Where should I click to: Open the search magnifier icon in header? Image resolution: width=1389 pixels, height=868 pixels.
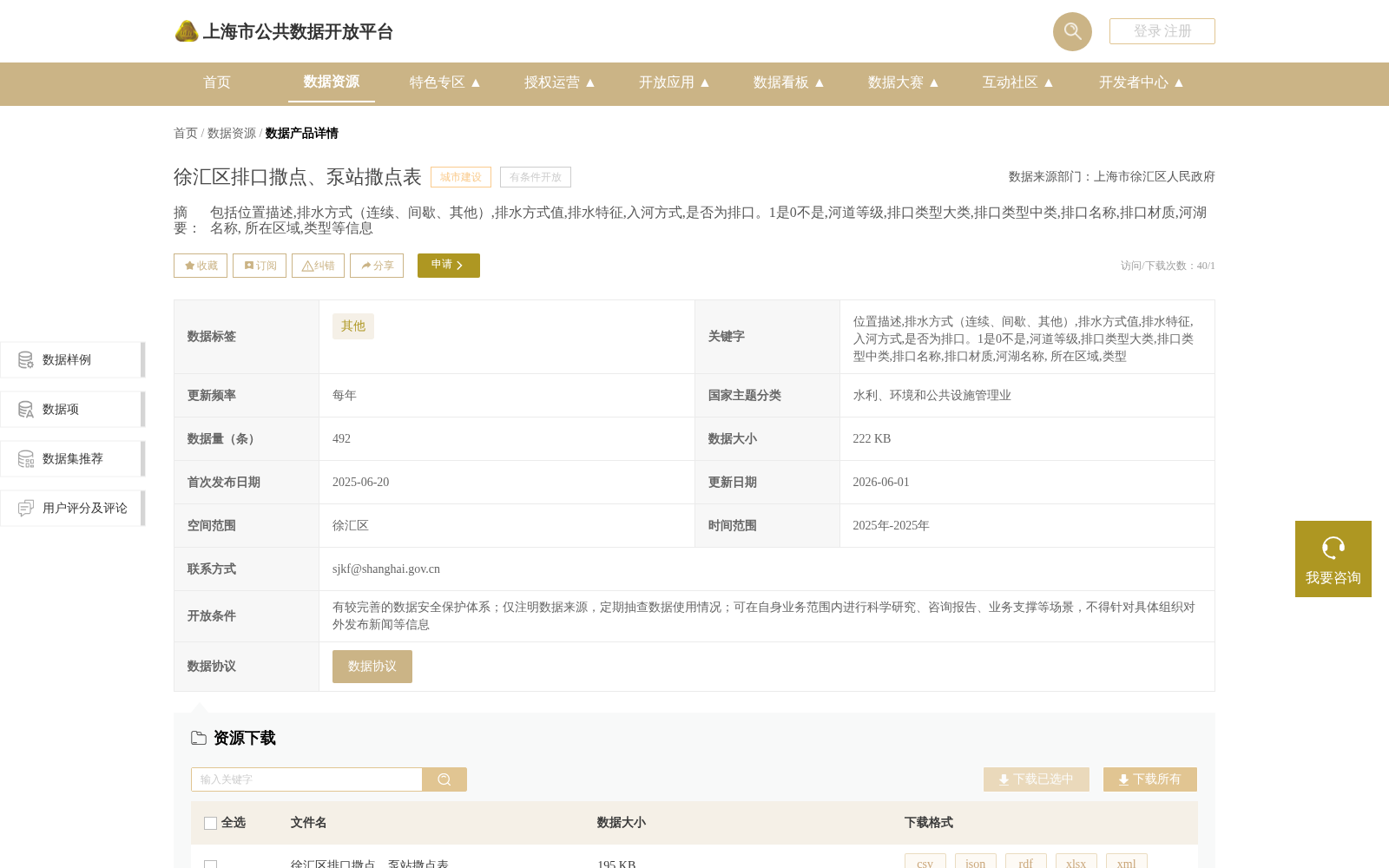[x=1072, y=31]
